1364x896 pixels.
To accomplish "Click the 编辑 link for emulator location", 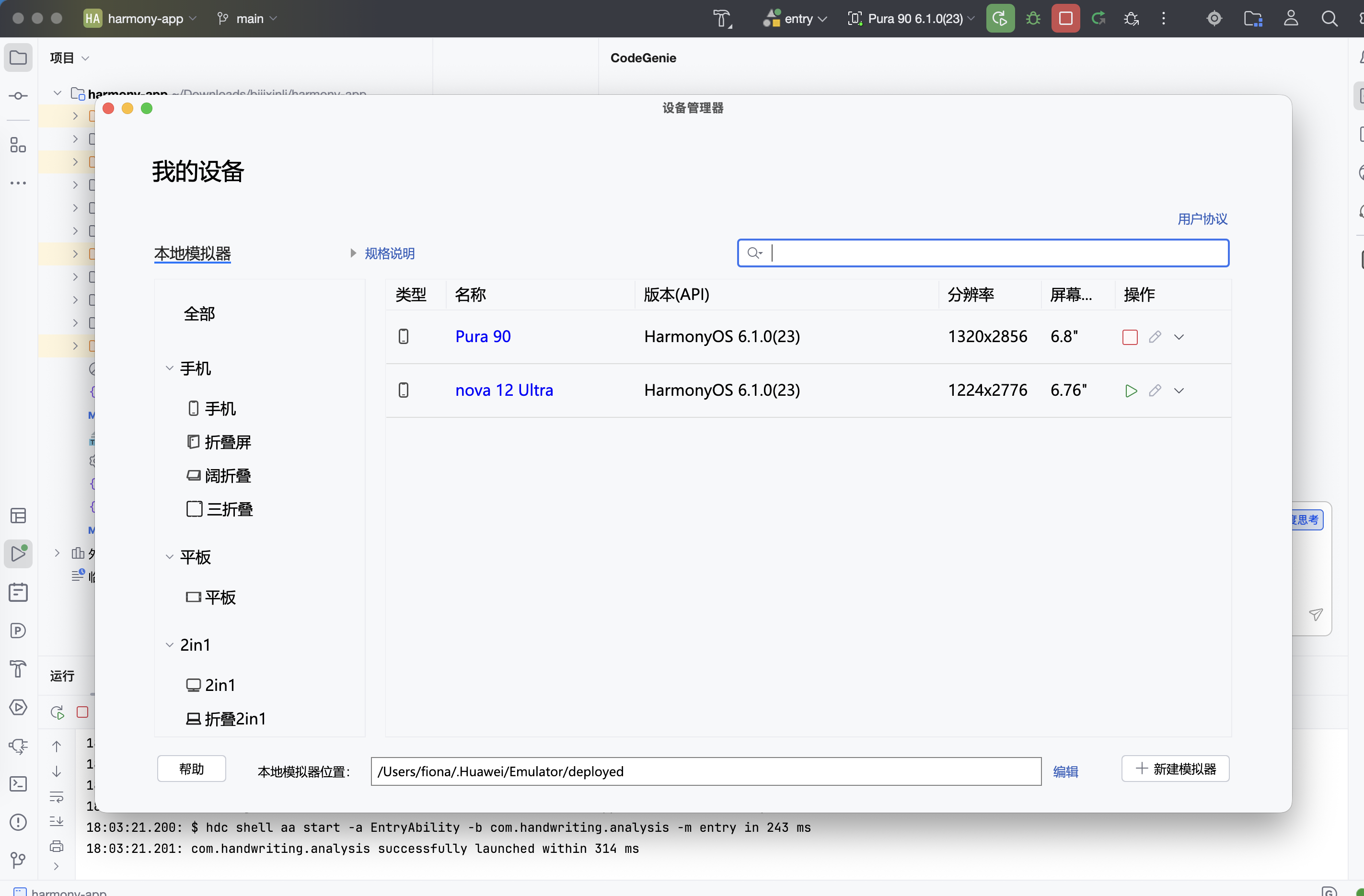I will pyautogui.click(x=1065, y=772).
